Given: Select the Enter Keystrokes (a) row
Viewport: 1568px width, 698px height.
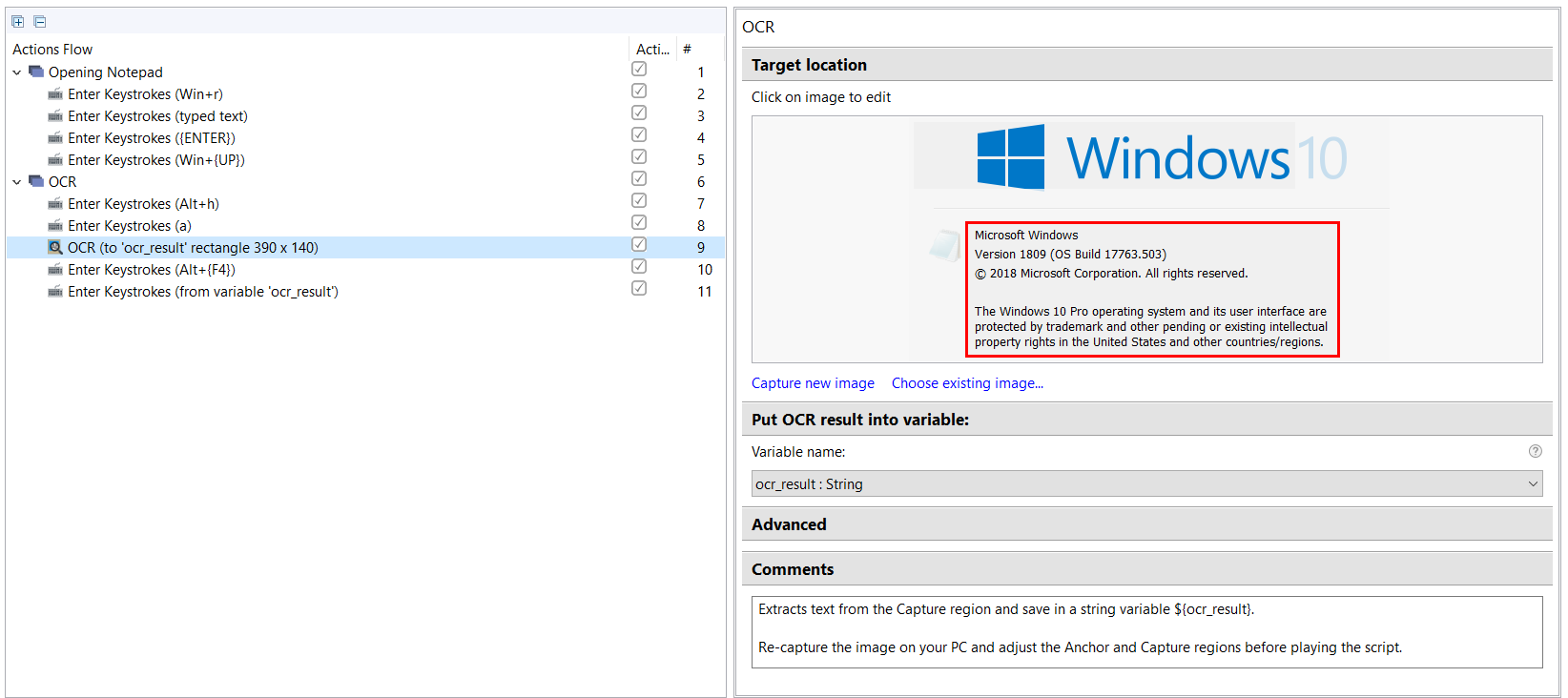Looking at the screenshot, I should click(365, 226).
